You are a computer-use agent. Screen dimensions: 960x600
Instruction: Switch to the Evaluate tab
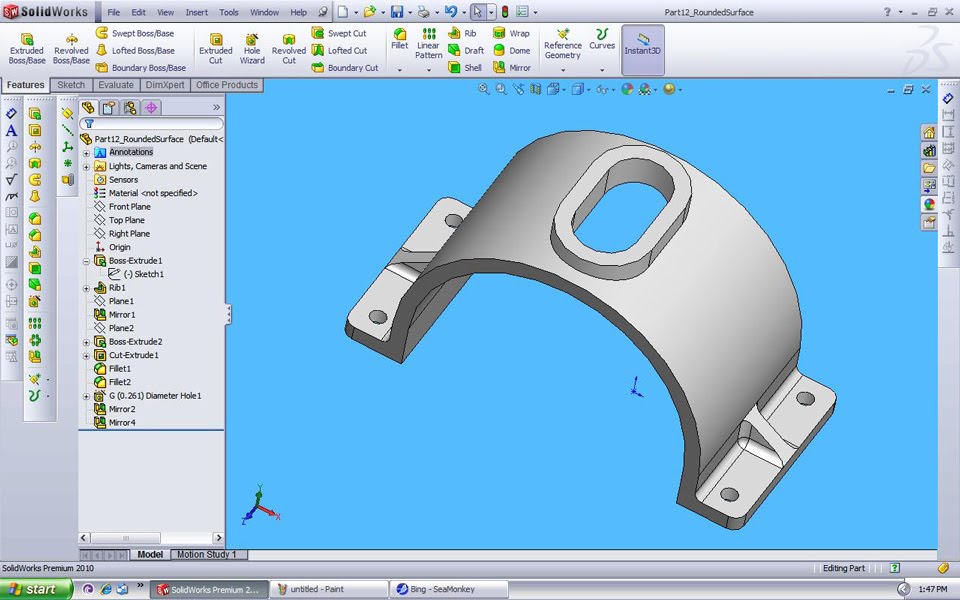(116, 85)
